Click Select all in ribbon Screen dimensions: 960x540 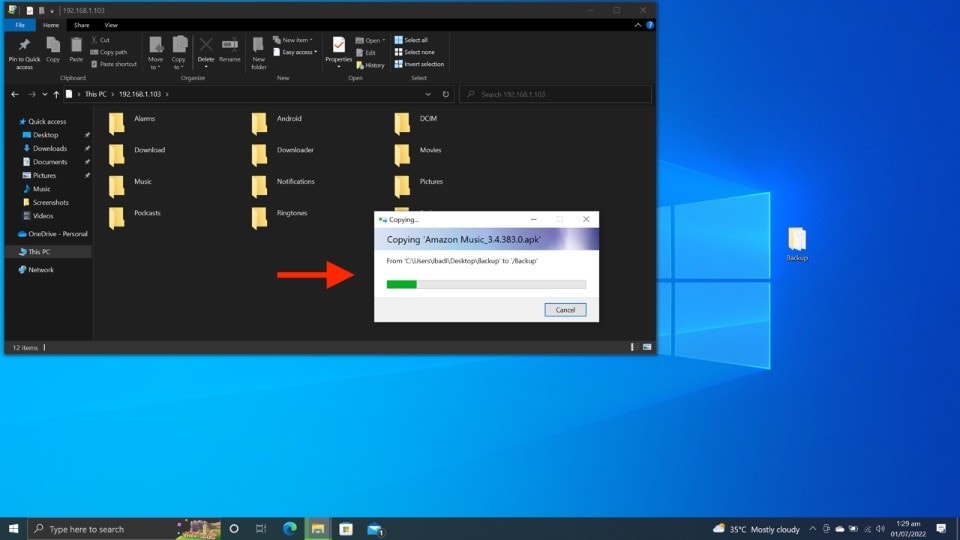click(x=411, y=40)
